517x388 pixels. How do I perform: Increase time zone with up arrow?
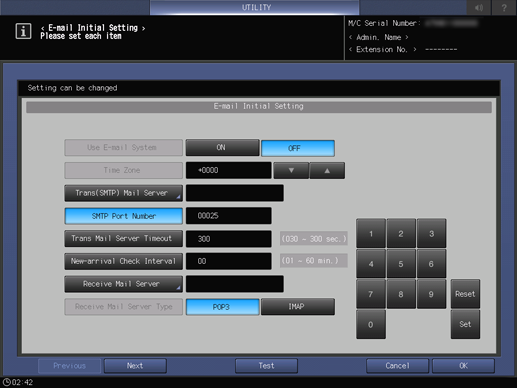pyautogui.click(x=327, y=170)
